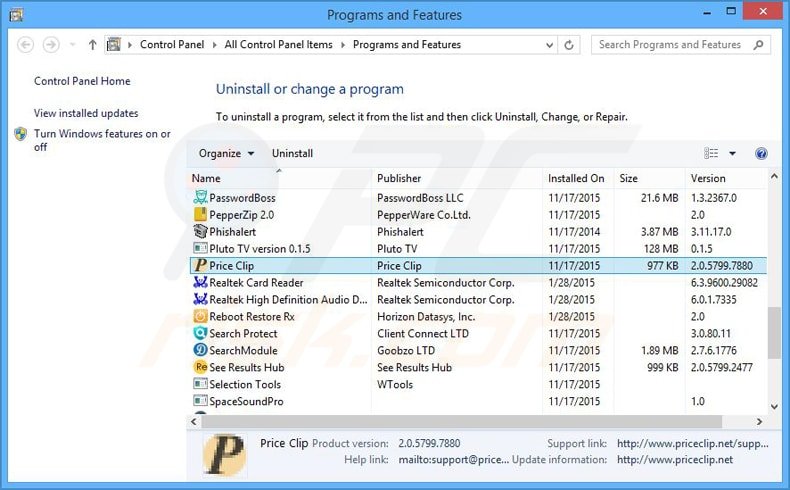Expand the All Control Panel Items breadcrumb arrow
Viewport: 790px width, 490px height.
(343, 45)
